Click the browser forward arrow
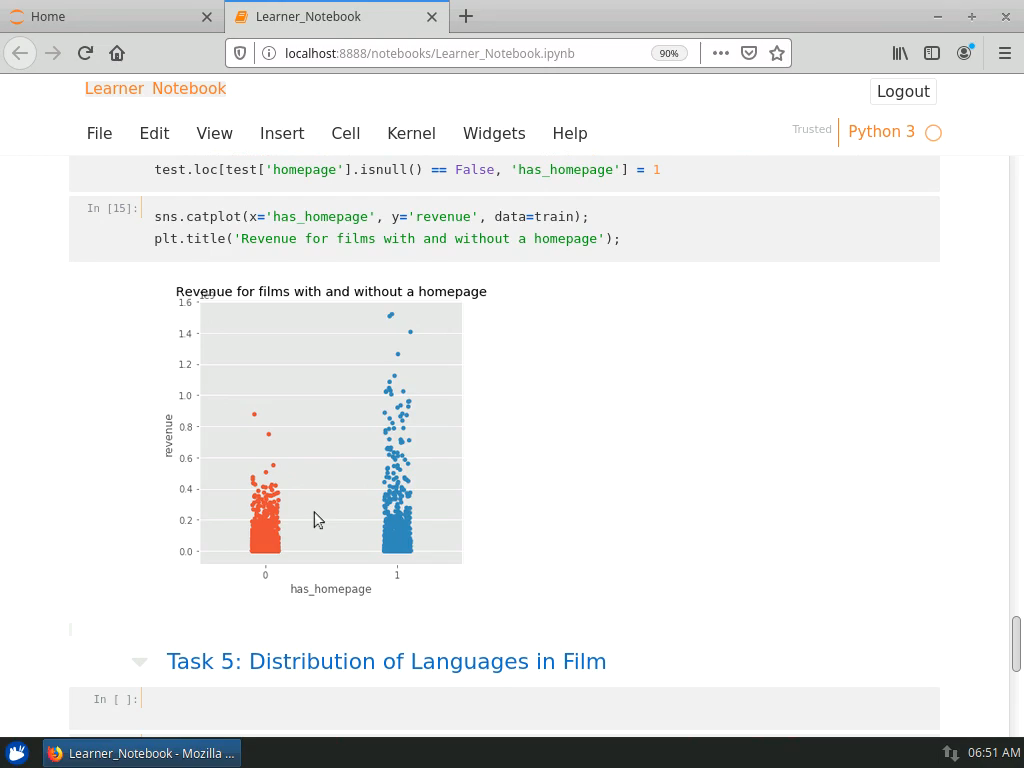The image size is (1024, 768). 53,53
